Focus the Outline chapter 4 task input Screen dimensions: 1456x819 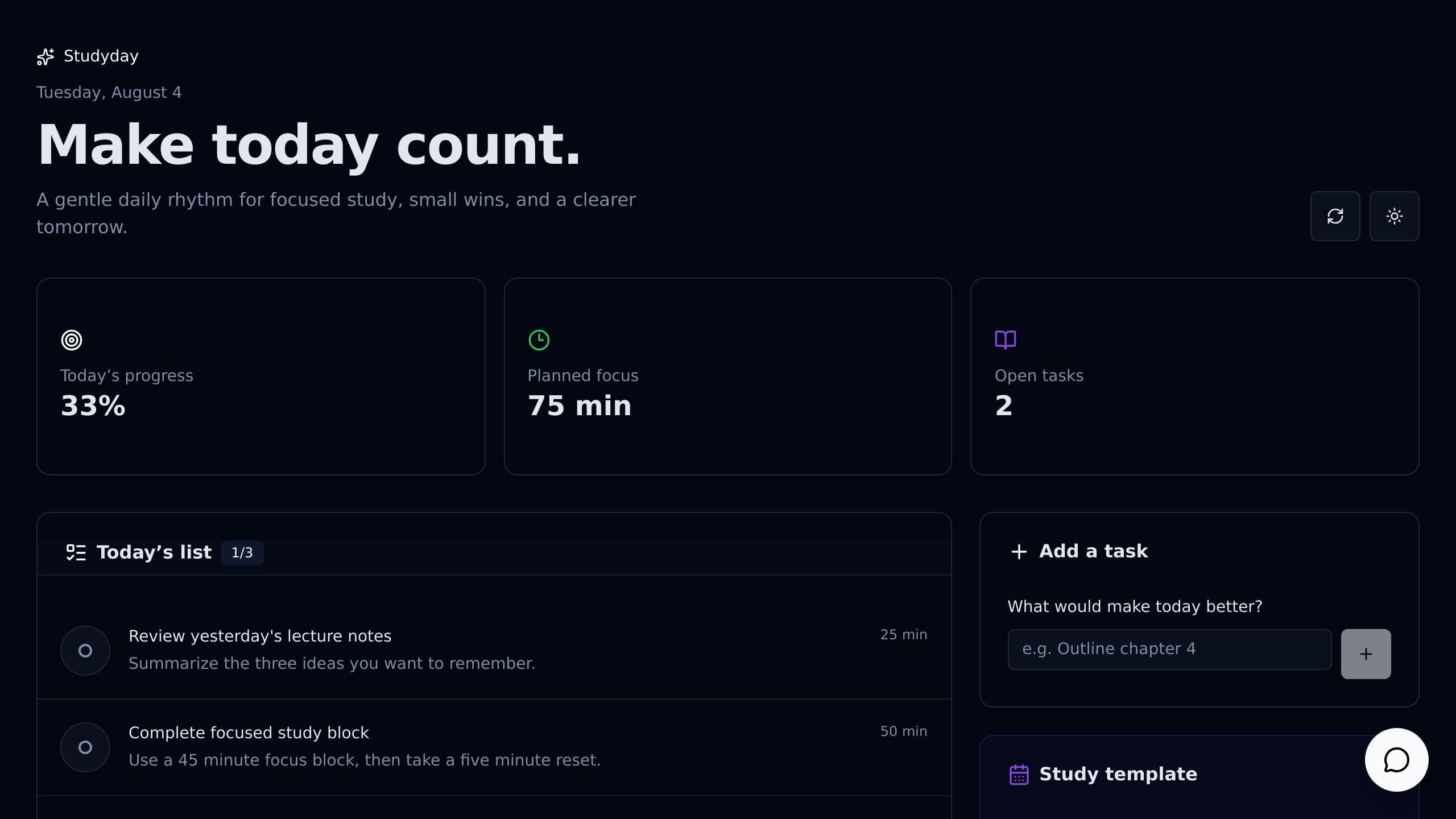click(x=1169, y=650)
